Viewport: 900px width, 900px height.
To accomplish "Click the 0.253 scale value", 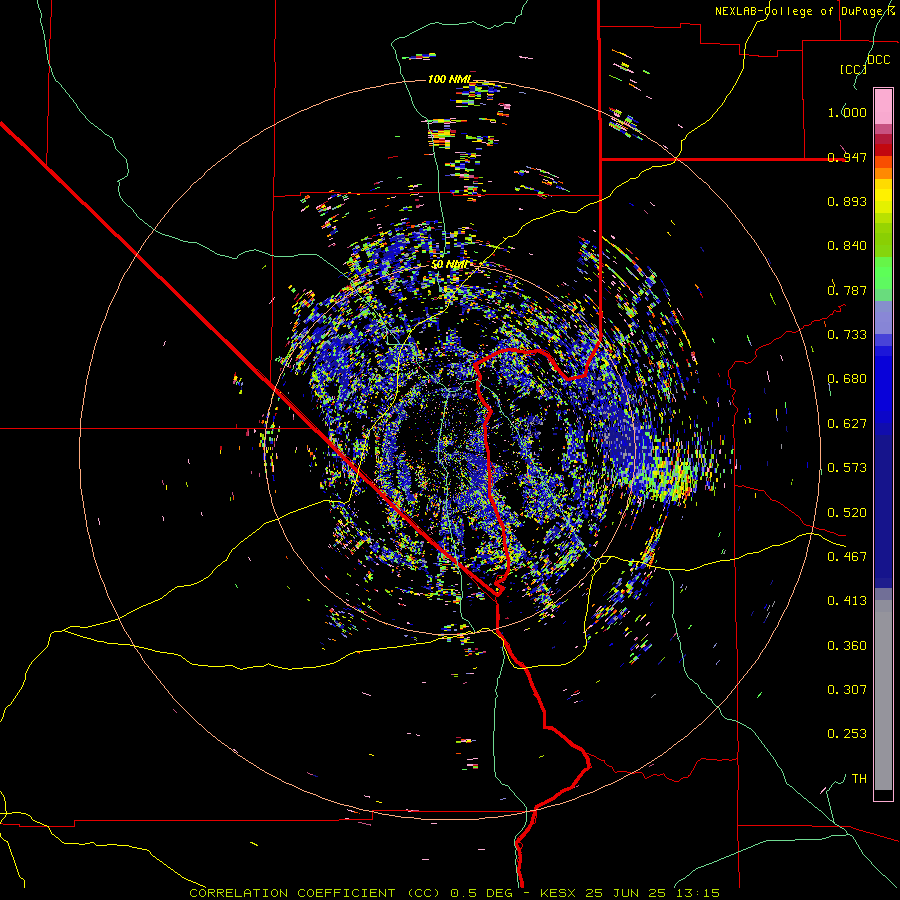I will point(847,734).
